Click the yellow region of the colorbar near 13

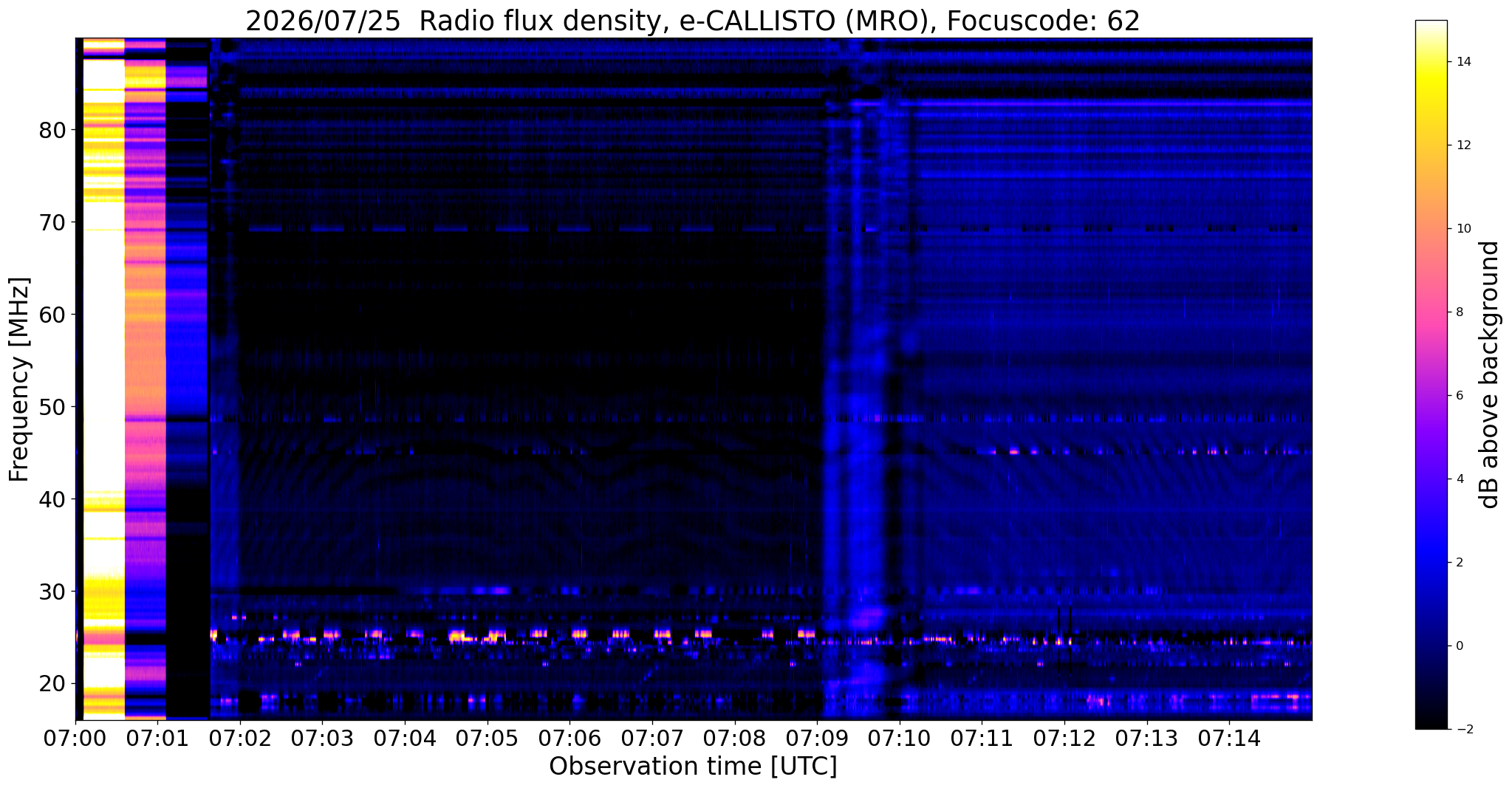point(1431,103)
